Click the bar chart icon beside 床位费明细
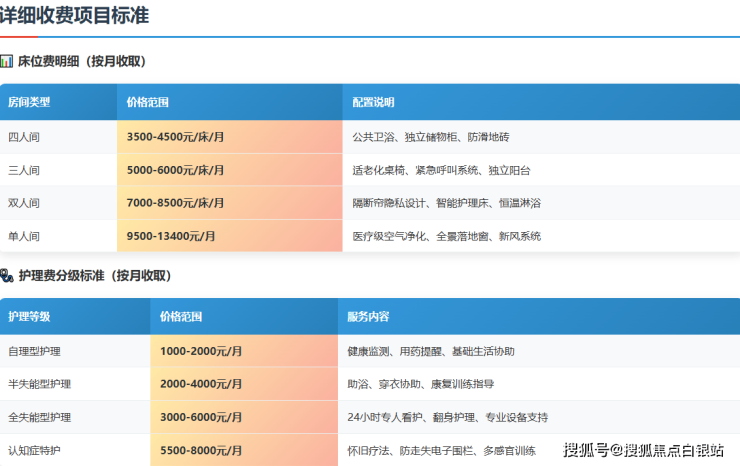Screen dimensions: 740x466 point(7,61)
